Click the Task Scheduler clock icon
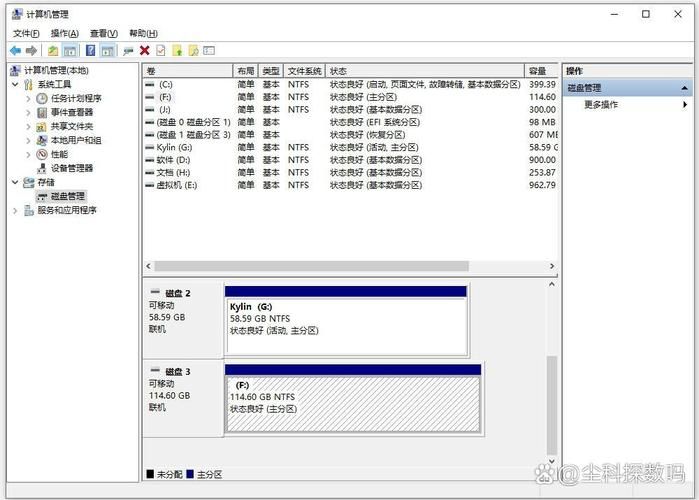Viewport: 699px width, 500px height. coord(42,98)
